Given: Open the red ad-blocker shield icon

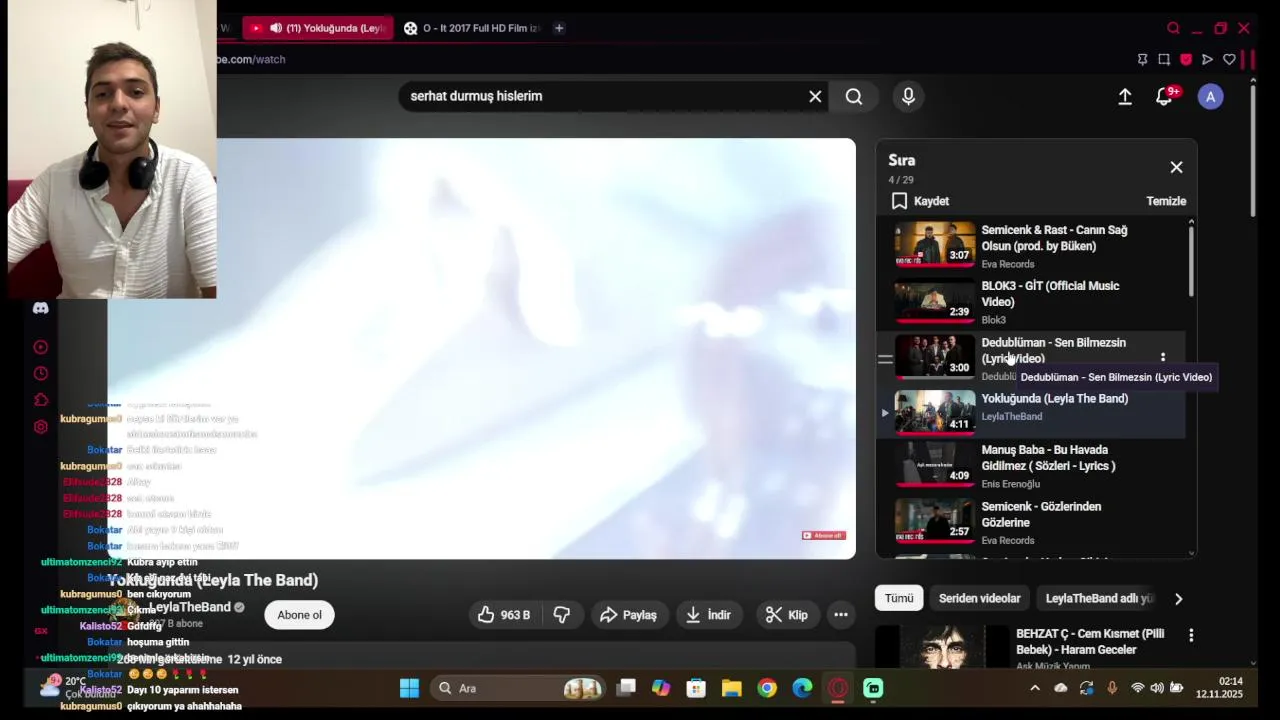Looking at the screenshot, I should pyautogui.click(x=1186, y=59).
